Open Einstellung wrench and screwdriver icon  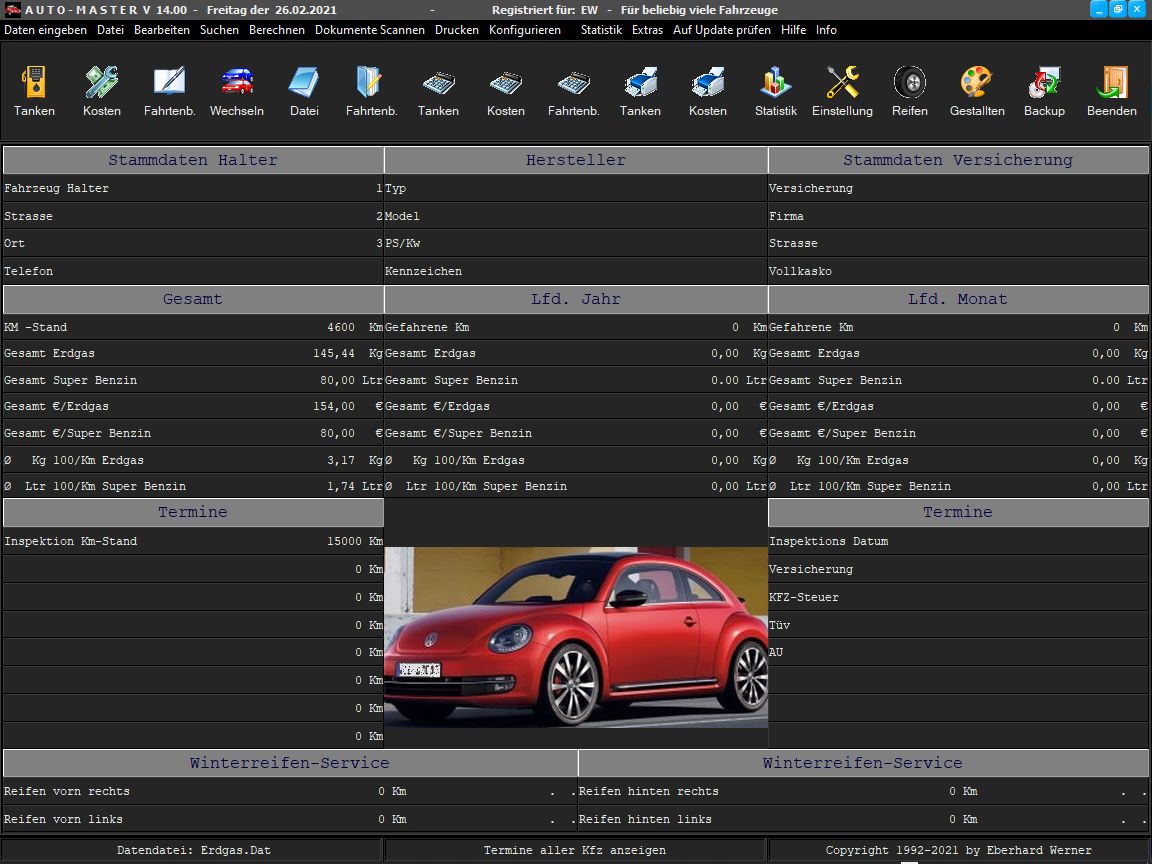(x=842, y=83)
